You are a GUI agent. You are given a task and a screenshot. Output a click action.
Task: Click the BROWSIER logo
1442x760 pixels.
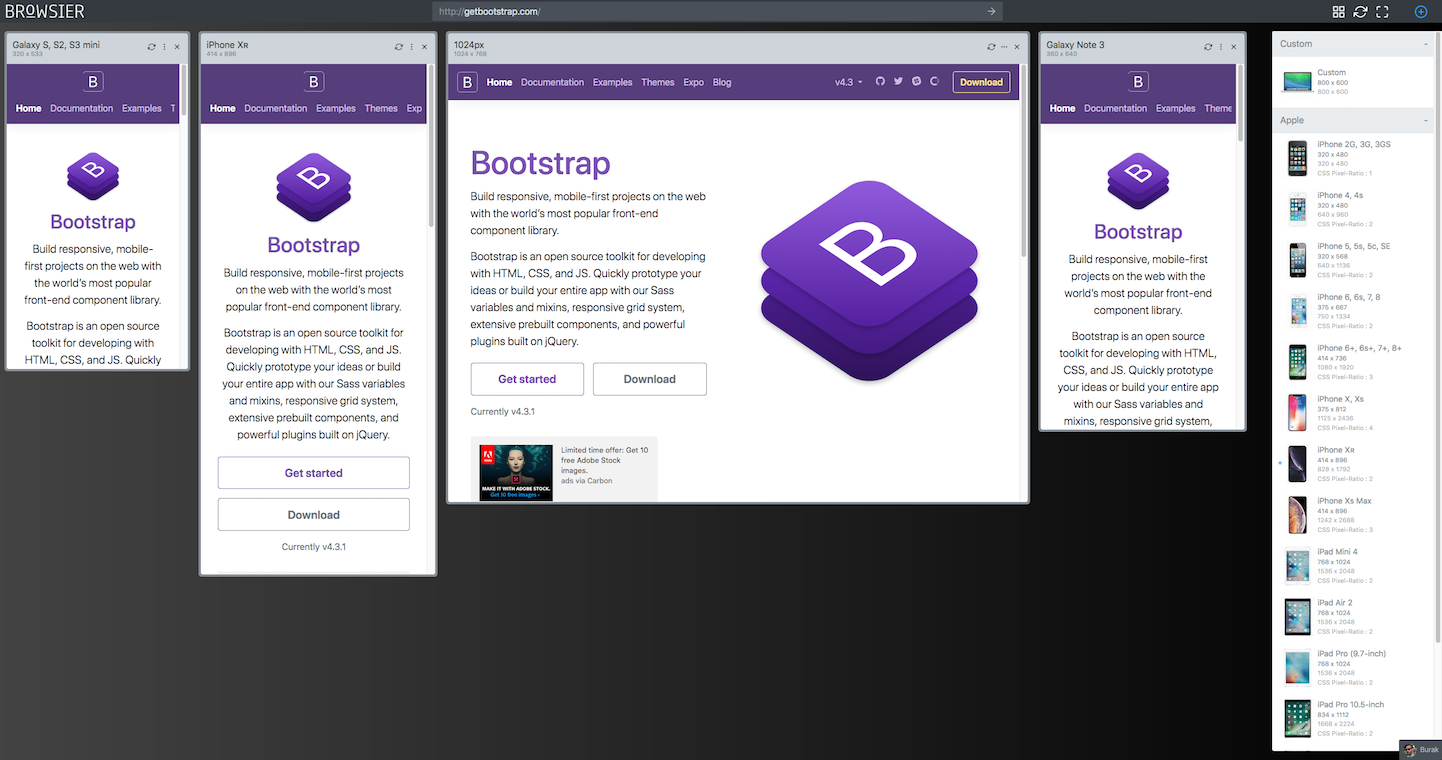[x=45, y=12]
